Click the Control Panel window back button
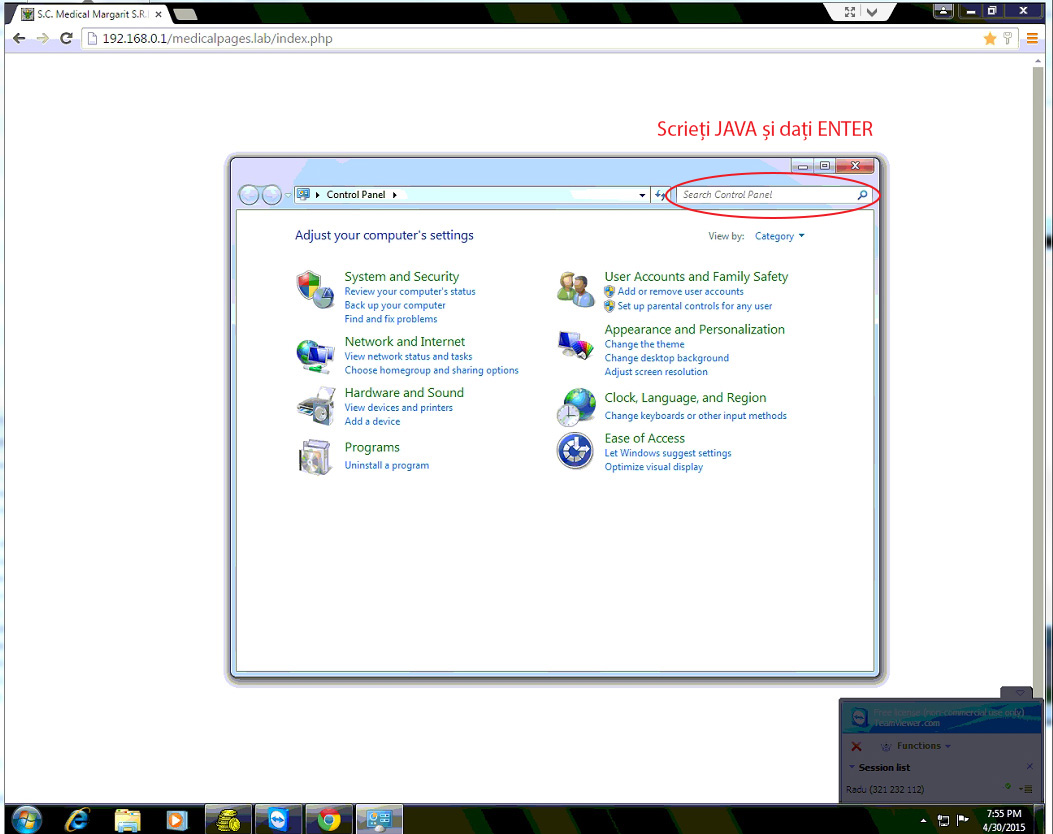 tap(249, 195)
